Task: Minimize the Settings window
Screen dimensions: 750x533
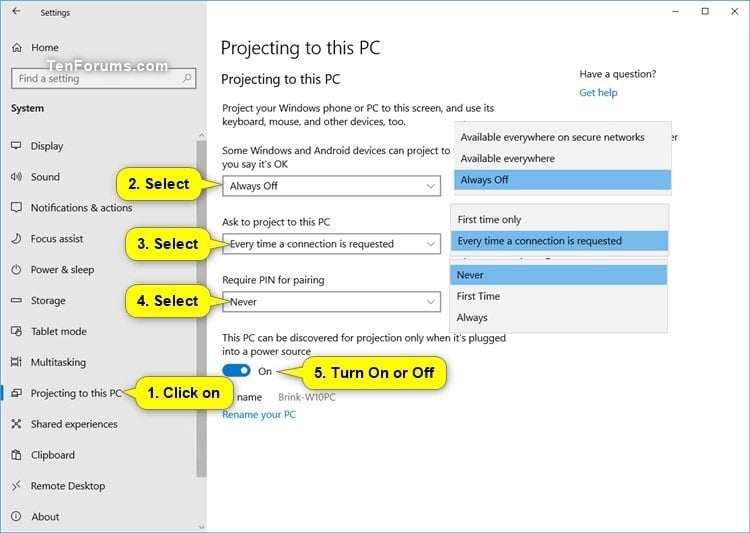Action: (x=675, y=11)
